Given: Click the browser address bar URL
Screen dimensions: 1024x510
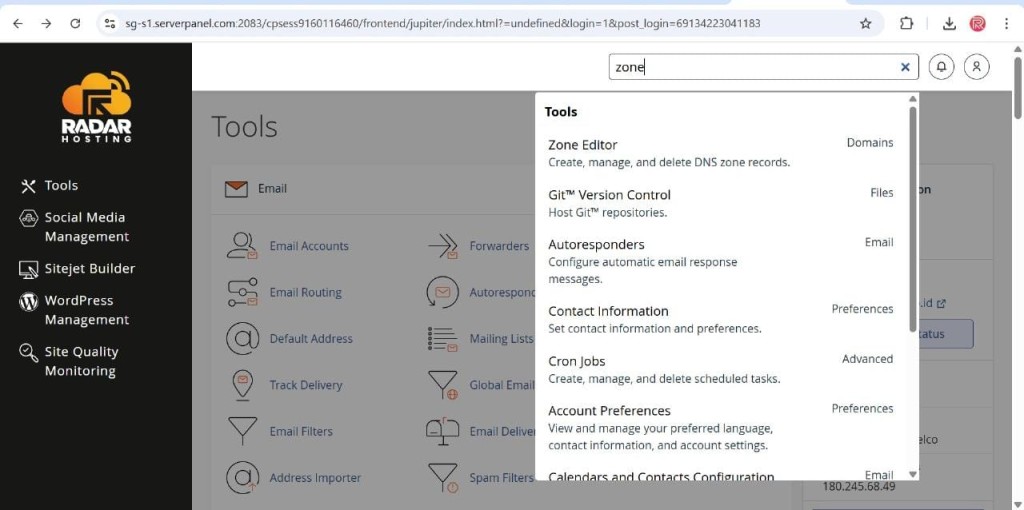Looking at the screenshot, I should click(442, 24).
